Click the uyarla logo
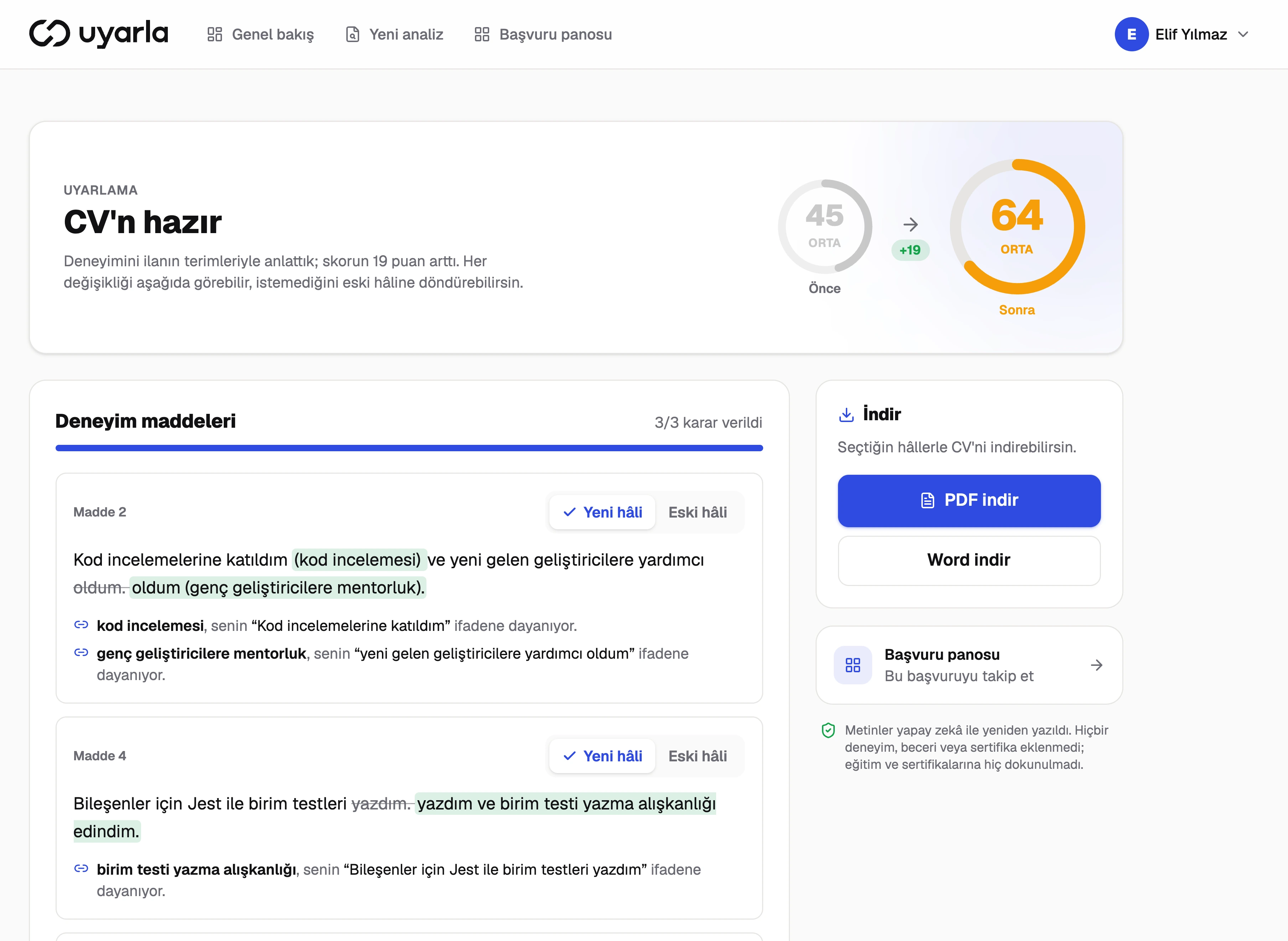1288x941 pixels. pyautogui.click(x=98, y=34)
